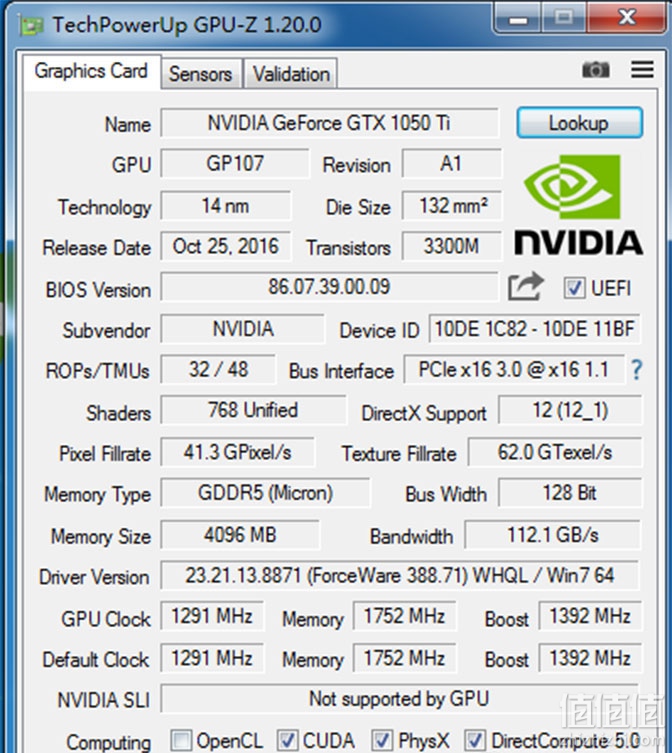Image resolution: width=672 pixels, height=753 pixels.
Task: Click the NVIDIA SLI field Not supported
Action: pyautogui.click(x=400, y=699)
